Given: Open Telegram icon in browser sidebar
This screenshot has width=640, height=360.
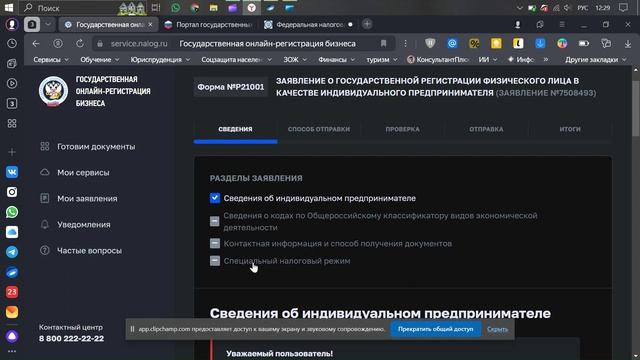Looking at the screenshot, I should coord(12,252).
